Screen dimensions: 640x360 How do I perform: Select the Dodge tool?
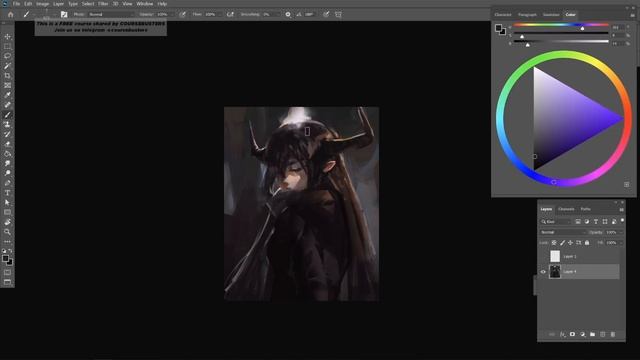pyautogui.click(x=7, y=173)
